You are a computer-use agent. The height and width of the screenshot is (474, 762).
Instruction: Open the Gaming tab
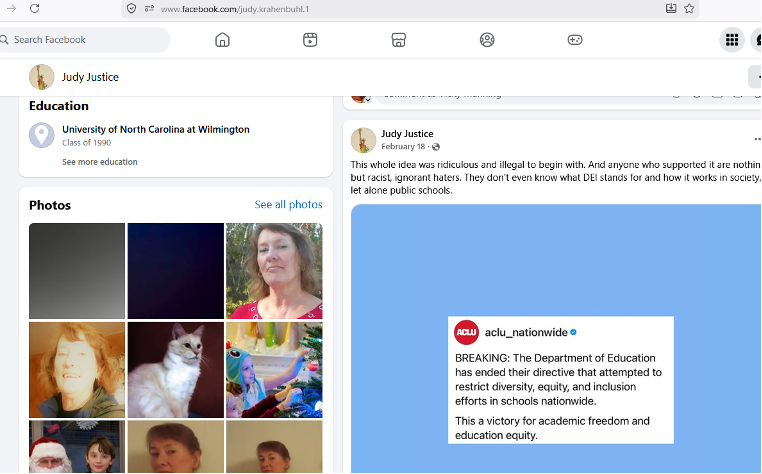pyautogui.click(x=575, y=39)
